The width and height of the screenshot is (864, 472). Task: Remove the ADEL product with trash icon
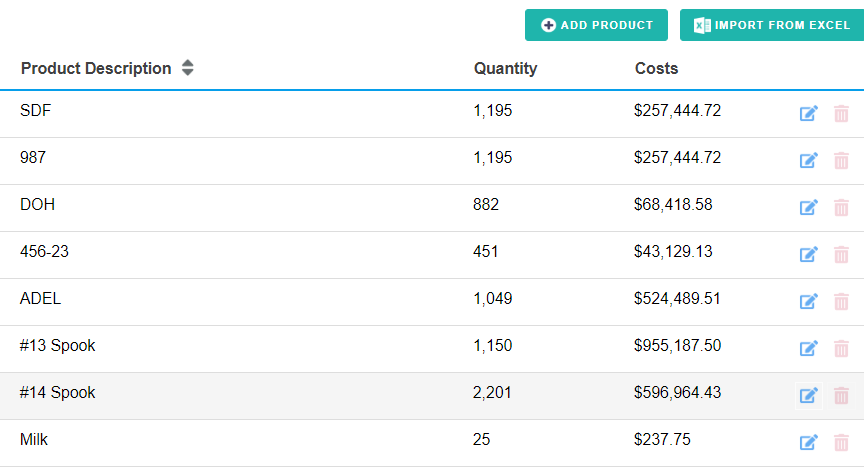(841, 301)
